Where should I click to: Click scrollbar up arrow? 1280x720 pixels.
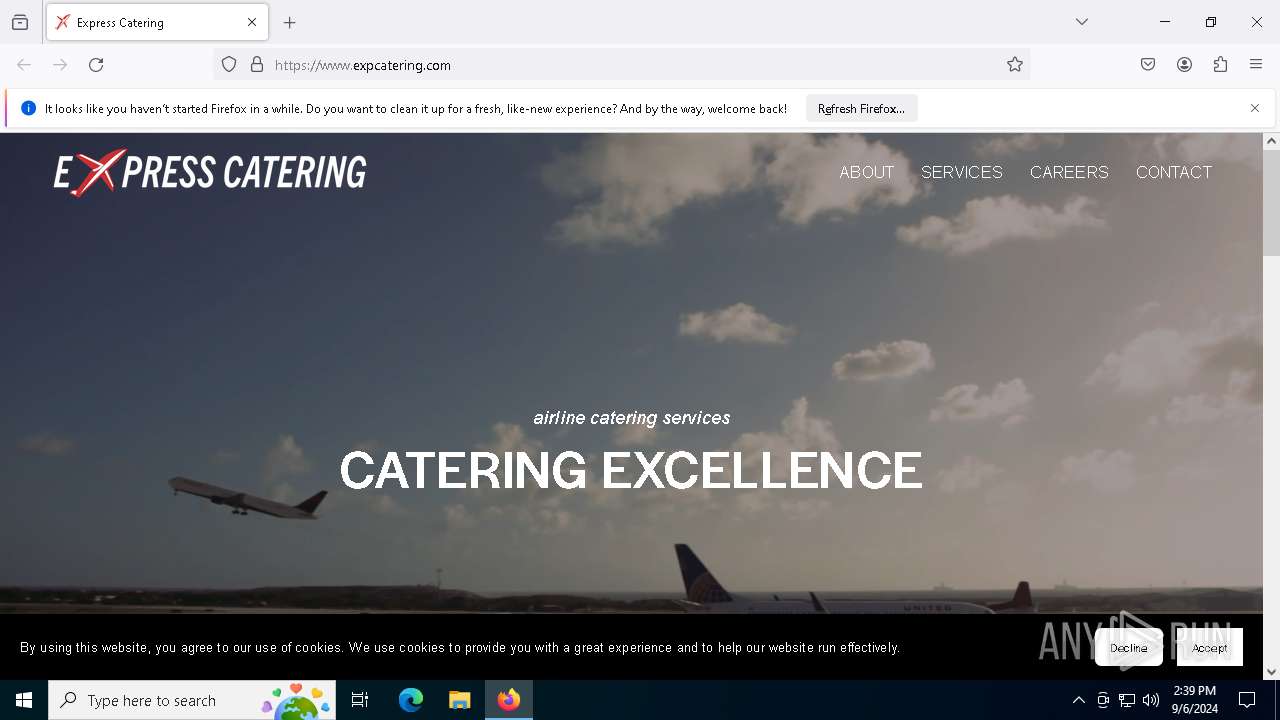[x=1271, y=141]
